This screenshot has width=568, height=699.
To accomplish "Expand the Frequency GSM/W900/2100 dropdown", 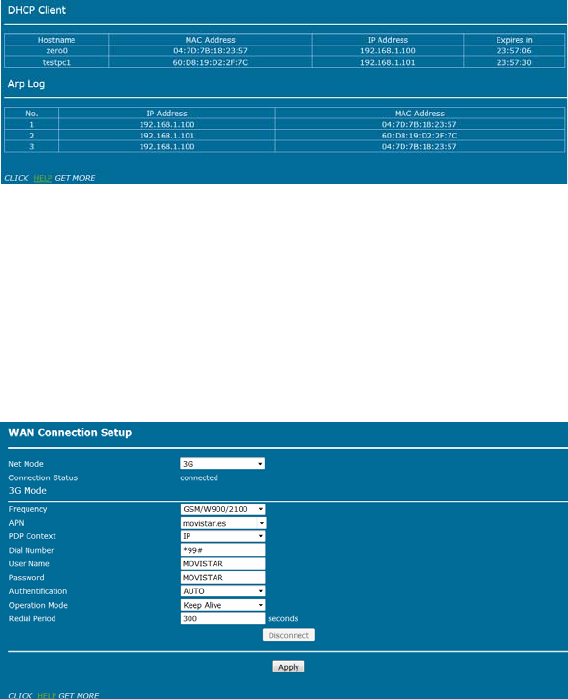I will (223, 509).
